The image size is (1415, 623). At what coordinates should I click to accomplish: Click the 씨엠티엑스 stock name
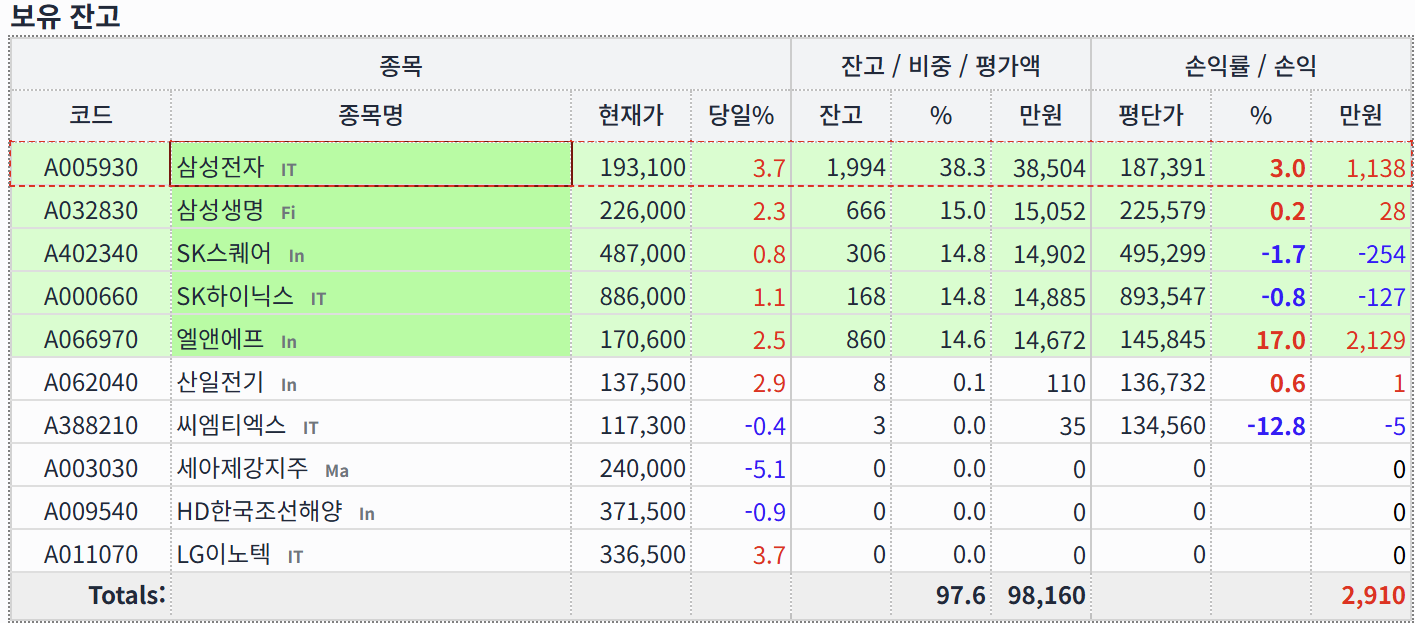click(x=231, y=425)
